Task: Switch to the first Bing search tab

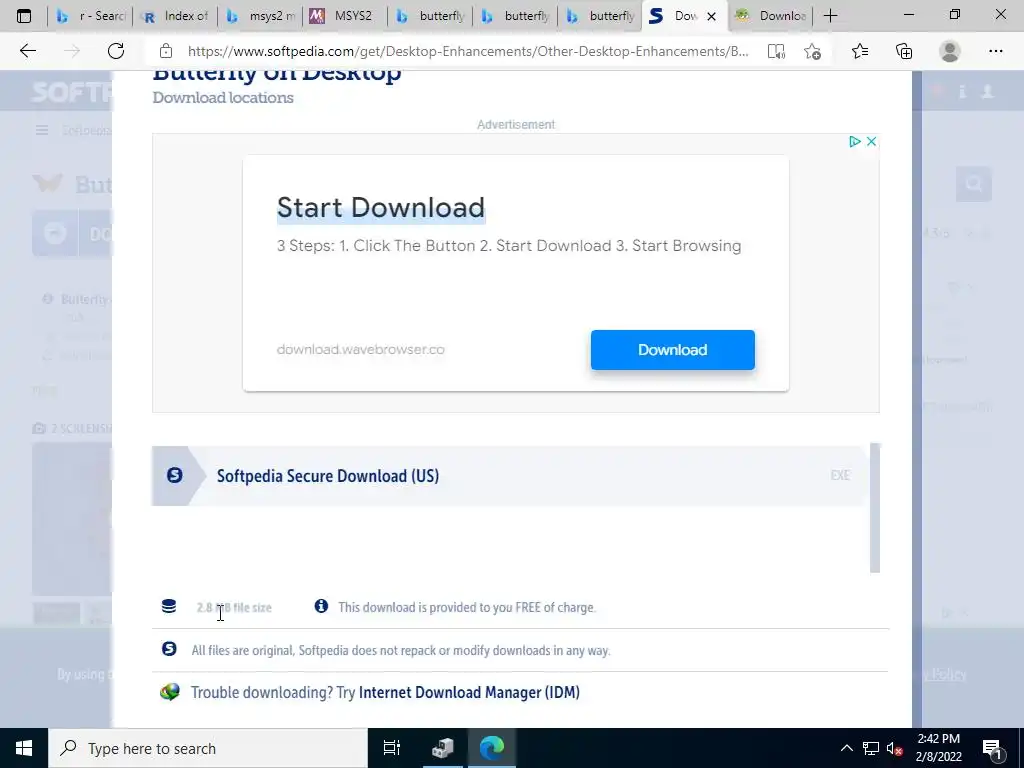Action: [90, 16]
